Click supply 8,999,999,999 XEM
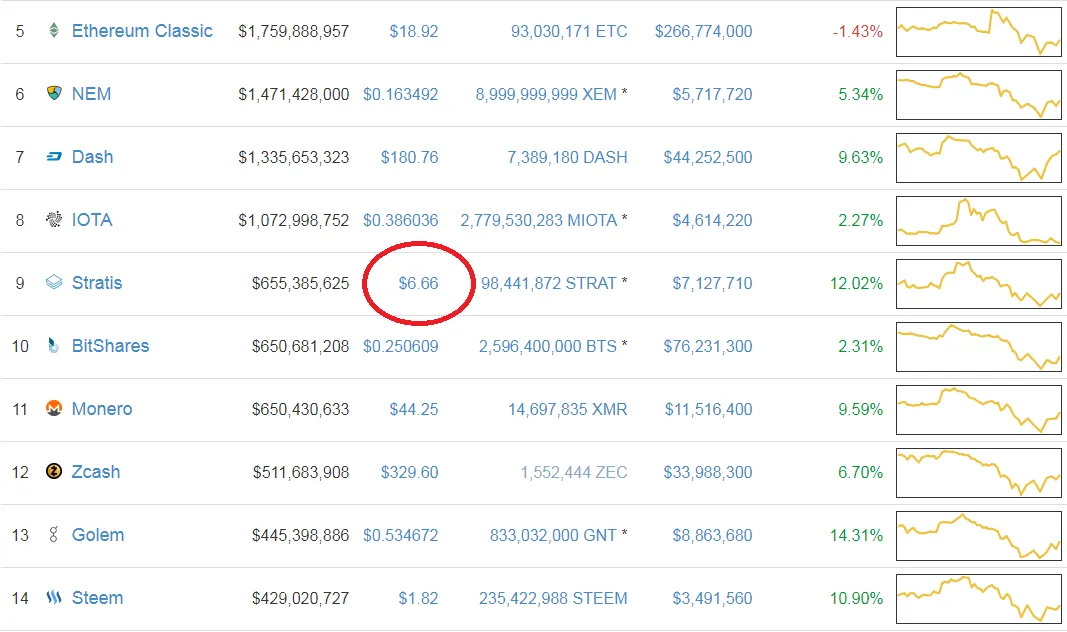The height and width of the screenshot is (632, 1067). [546, 95]
